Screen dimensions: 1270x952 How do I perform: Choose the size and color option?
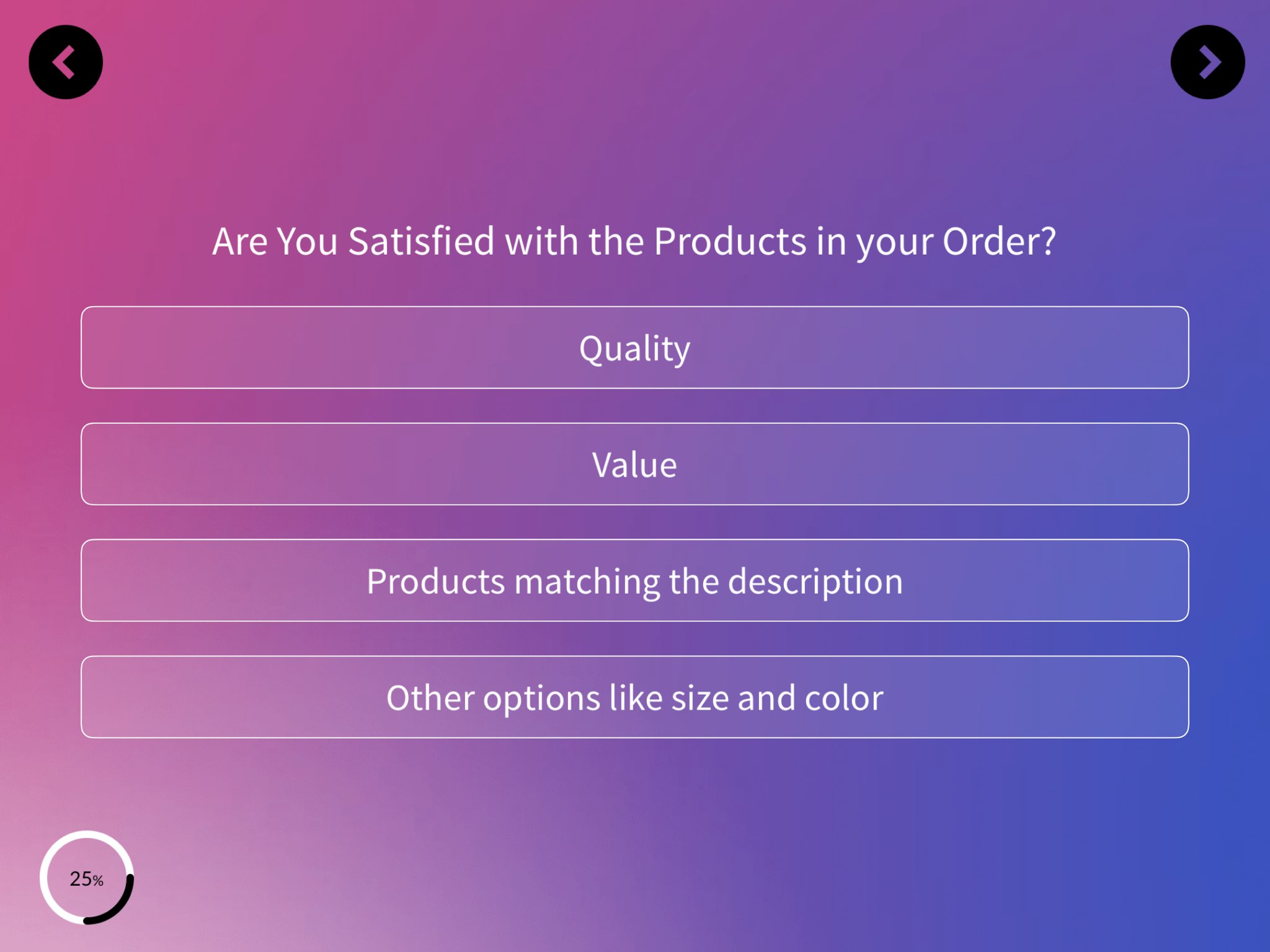click(x=634, y=697)
